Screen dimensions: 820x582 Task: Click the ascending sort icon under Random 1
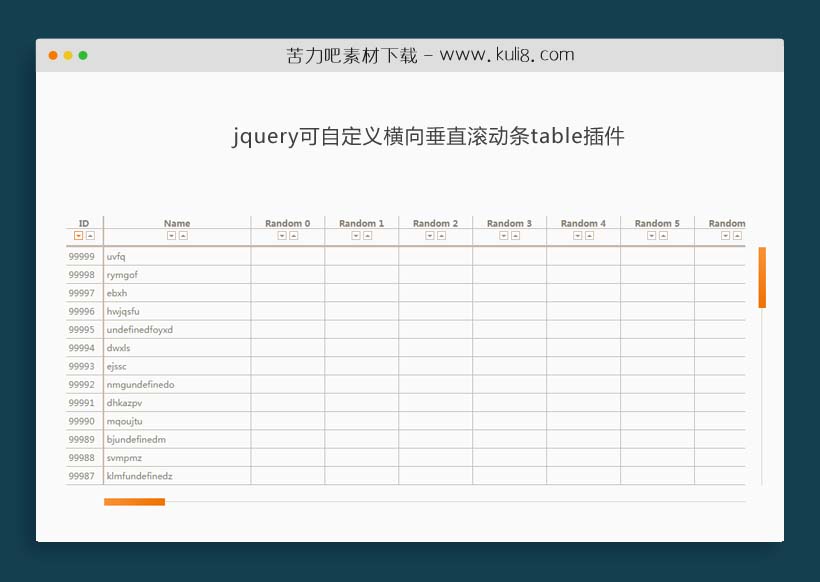click(367, 237)
